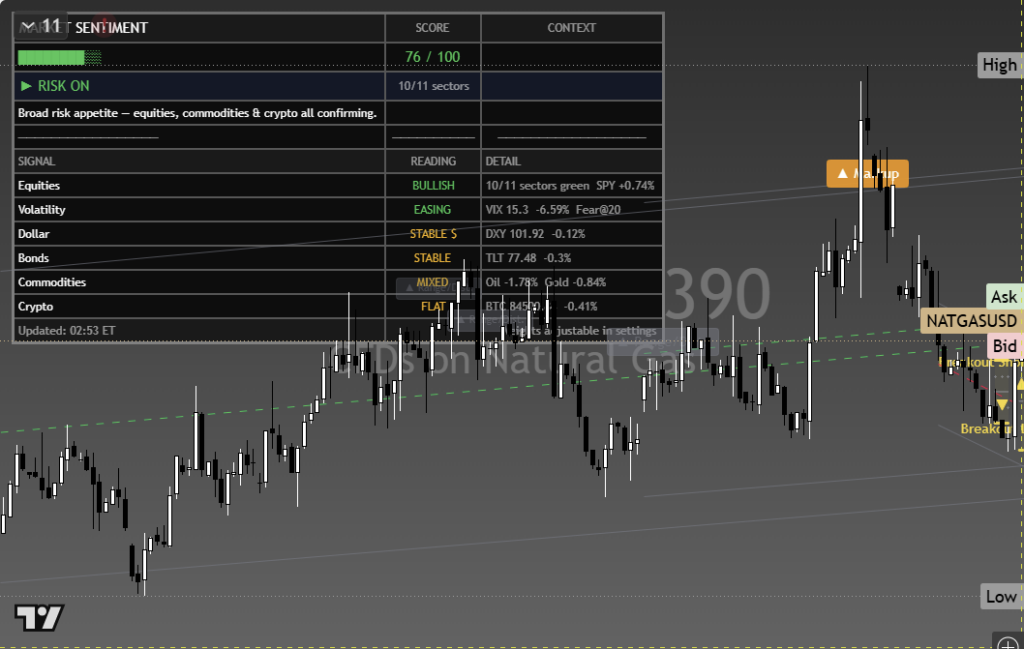This screenshot has height=649, width=1024.
Task: Click the pink Bid price label
Action: [1004, 346]
